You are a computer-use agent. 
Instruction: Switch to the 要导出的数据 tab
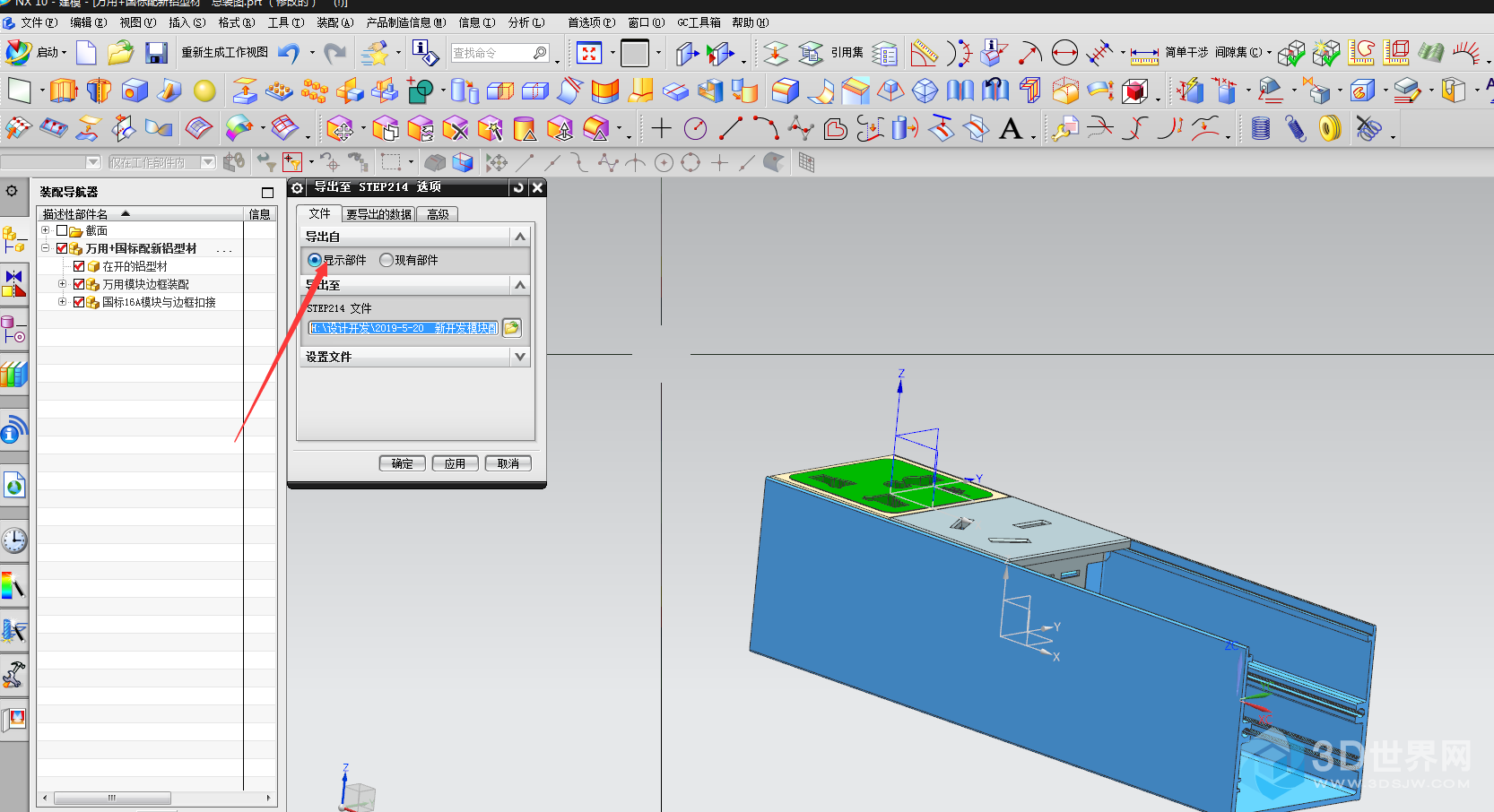coord(379,214)
